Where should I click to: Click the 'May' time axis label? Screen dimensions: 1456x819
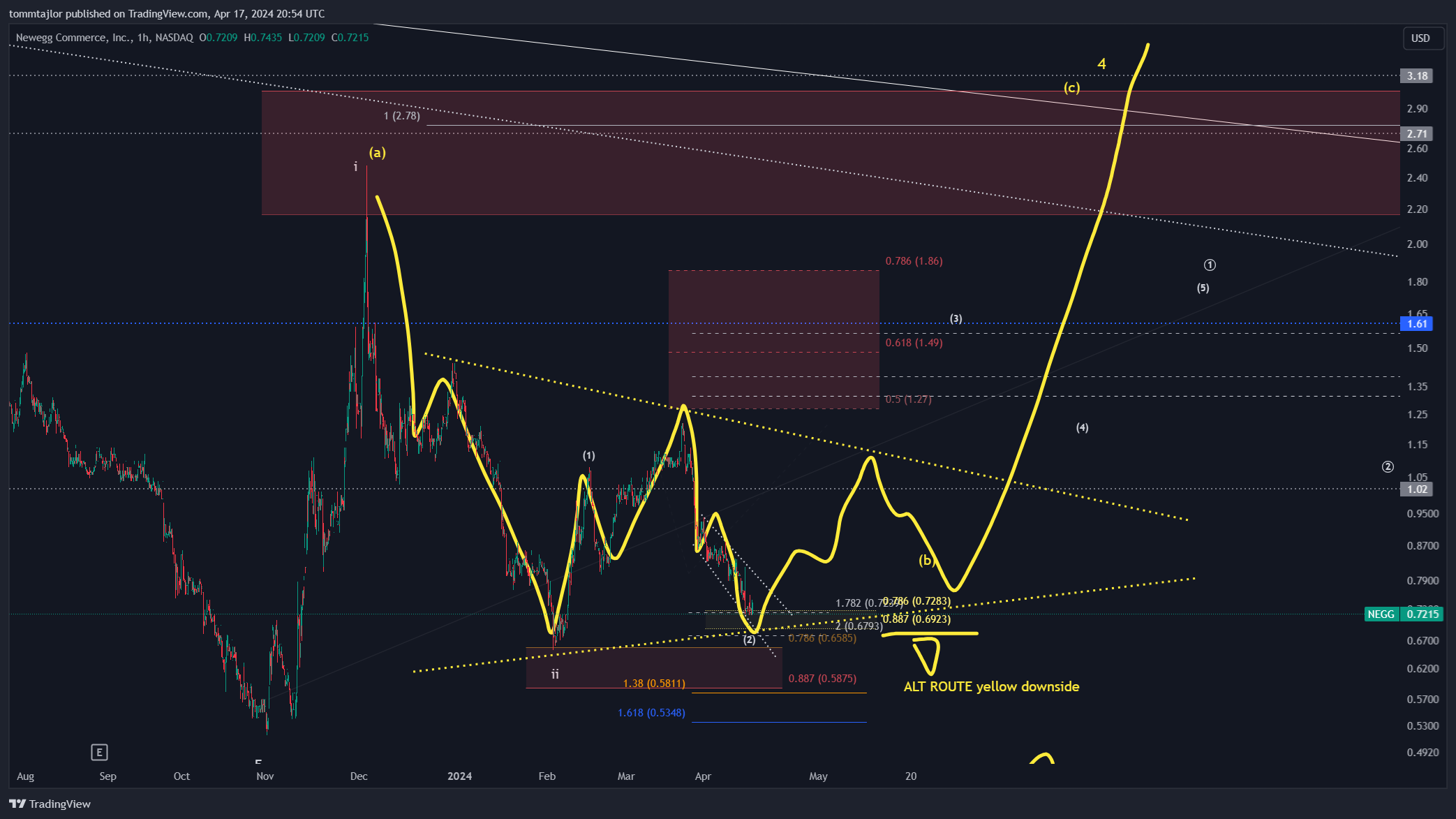click(818, 776)
